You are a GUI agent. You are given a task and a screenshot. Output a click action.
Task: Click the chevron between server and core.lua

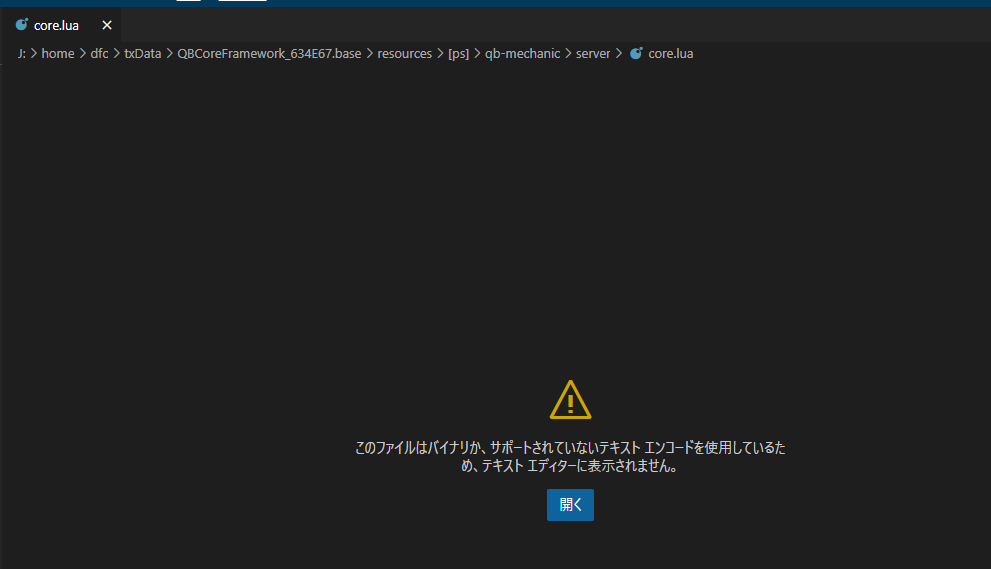[619, 54]
